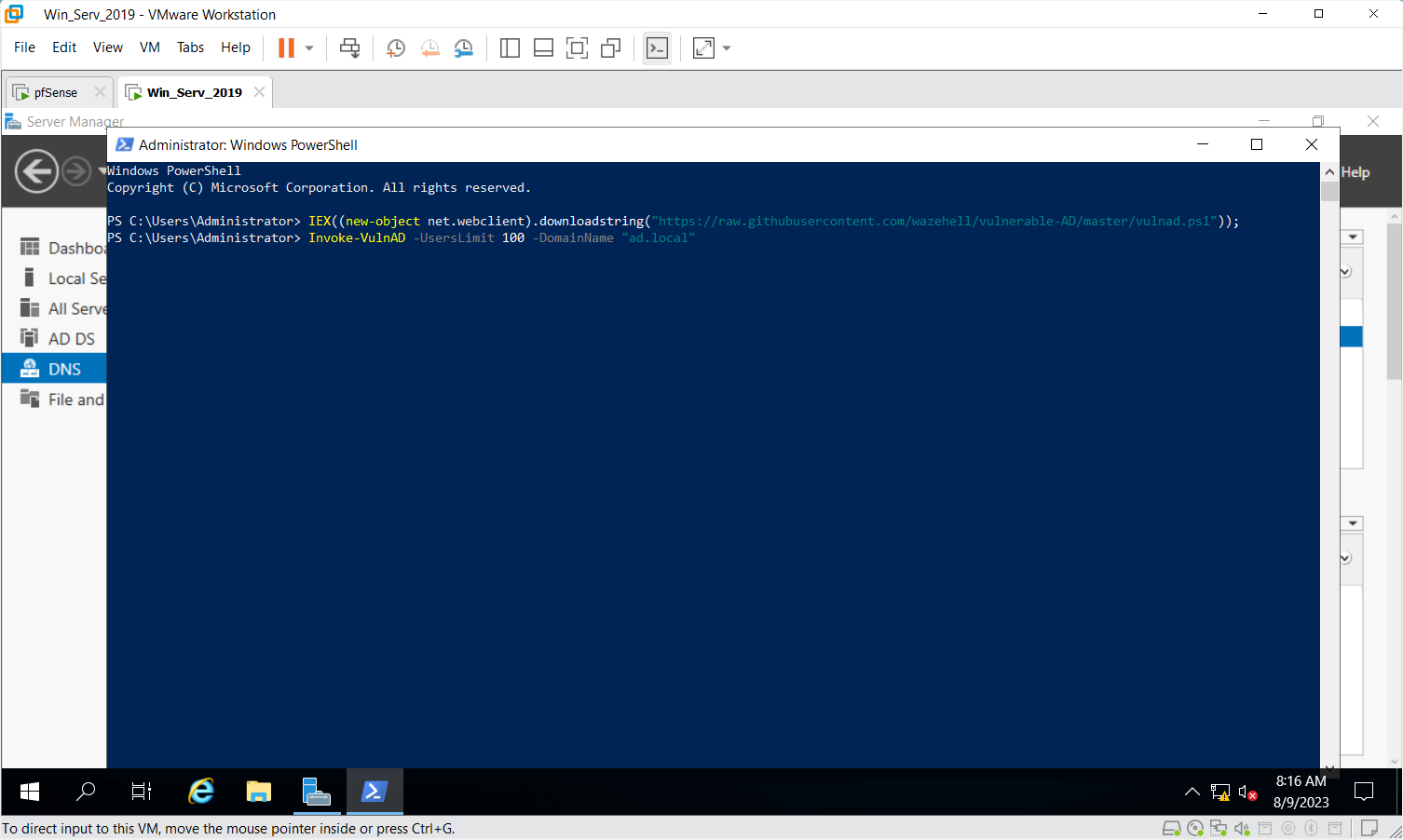
Task: Click the PowerShell scrollbar thumb
Action: (1329, 191)
